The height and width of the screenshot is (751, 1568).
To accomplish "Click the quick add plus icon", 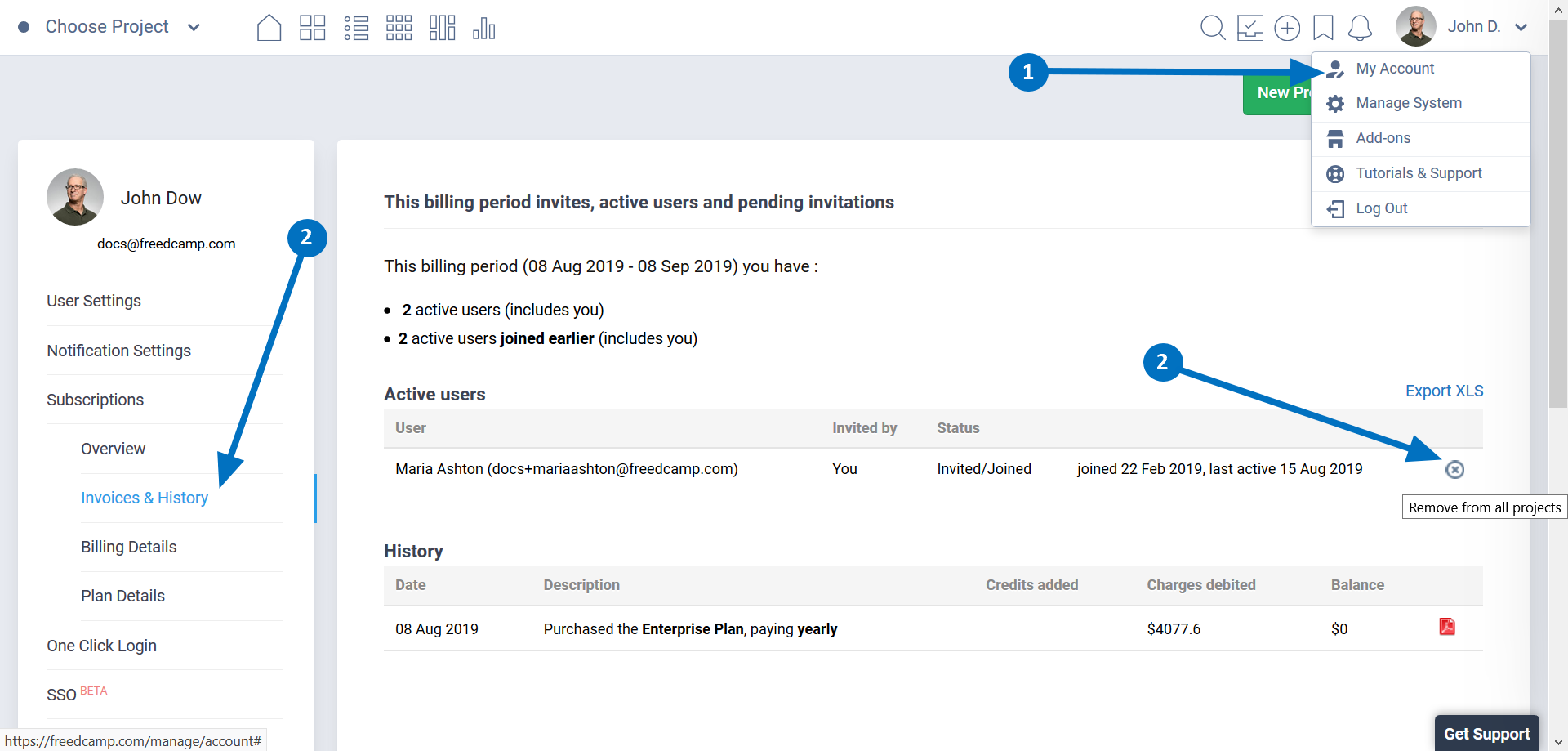I will coord(1287,28).
